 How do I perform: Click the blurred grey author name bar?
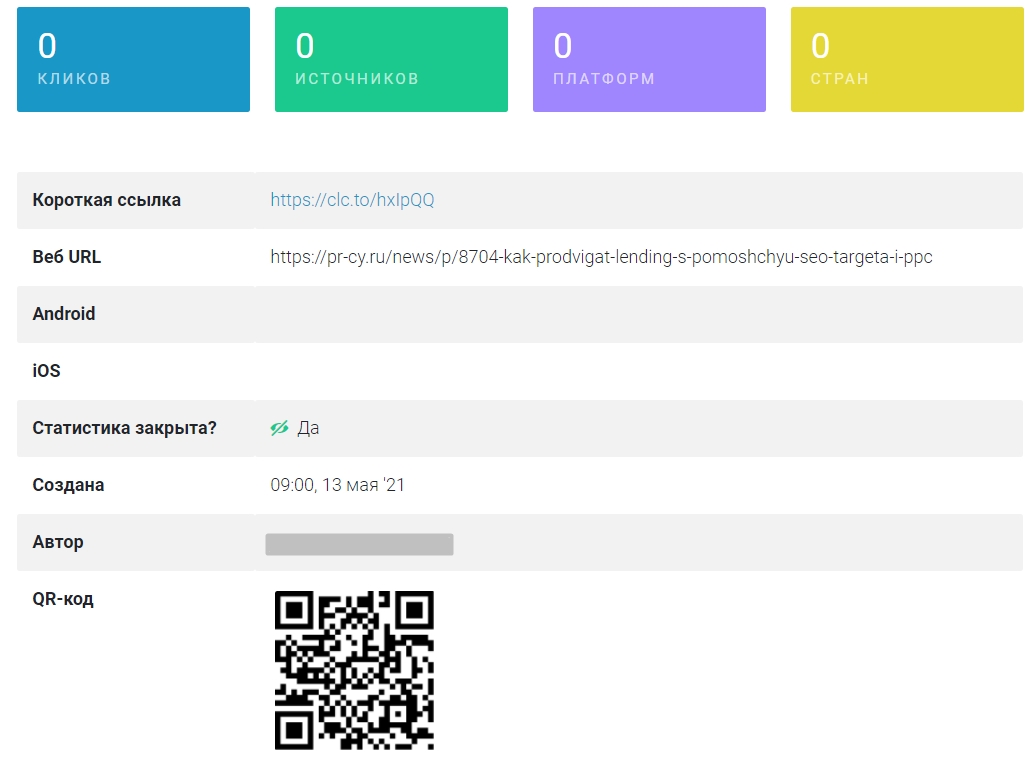[x=359, y=544]
